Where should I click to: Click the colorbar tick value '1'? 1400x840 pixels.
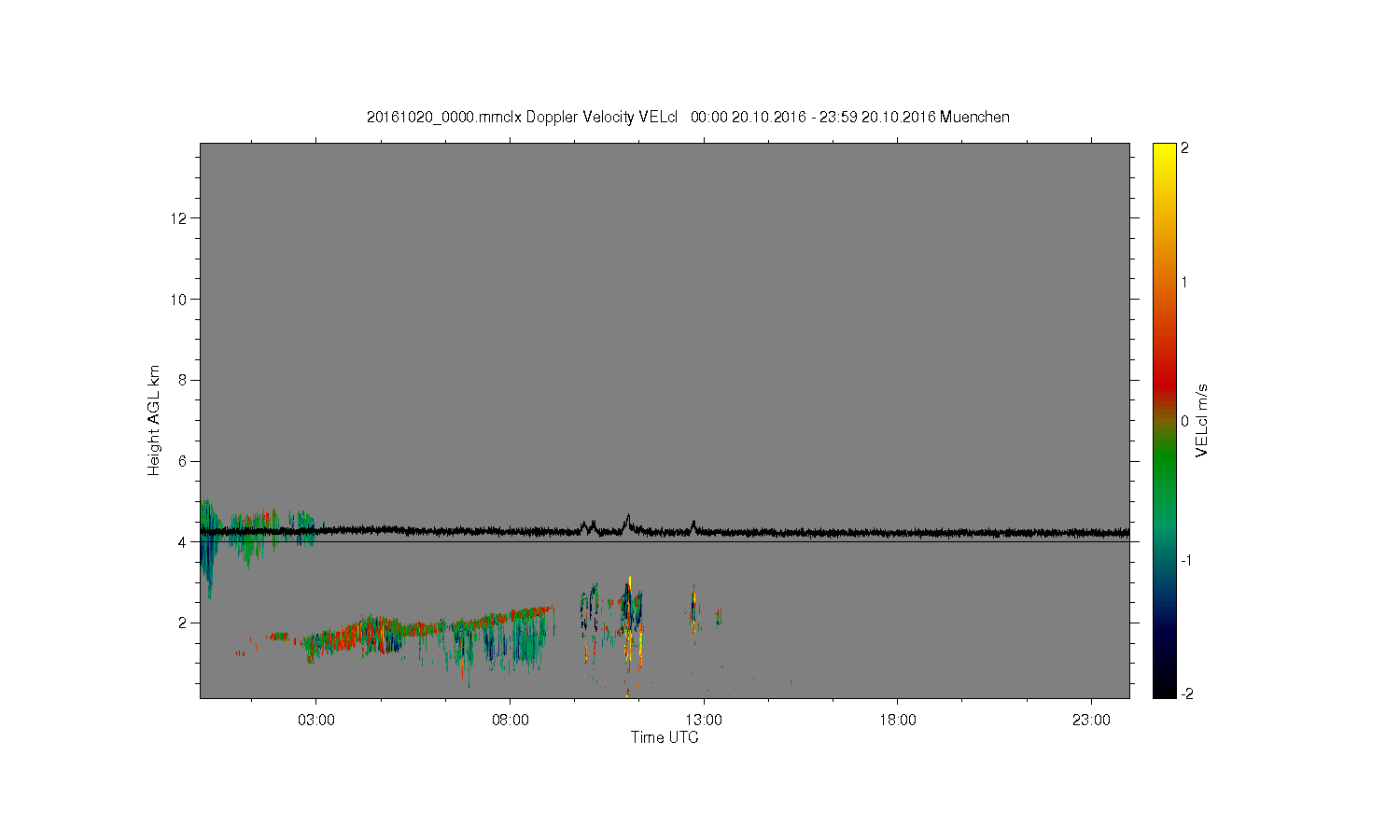(x=1185, y=283)
